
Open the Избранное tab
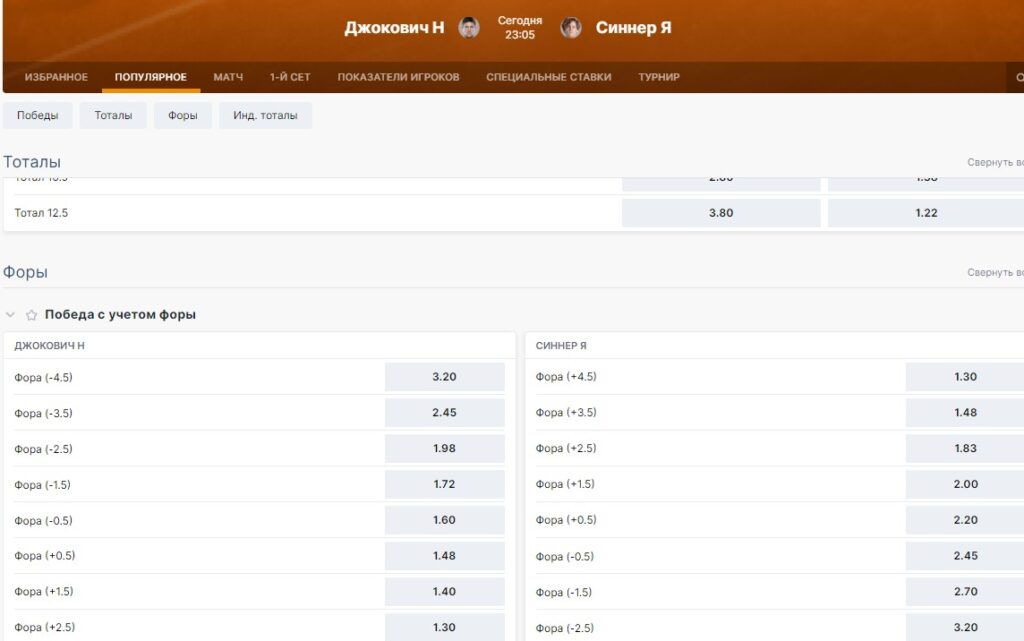(56, 77)
